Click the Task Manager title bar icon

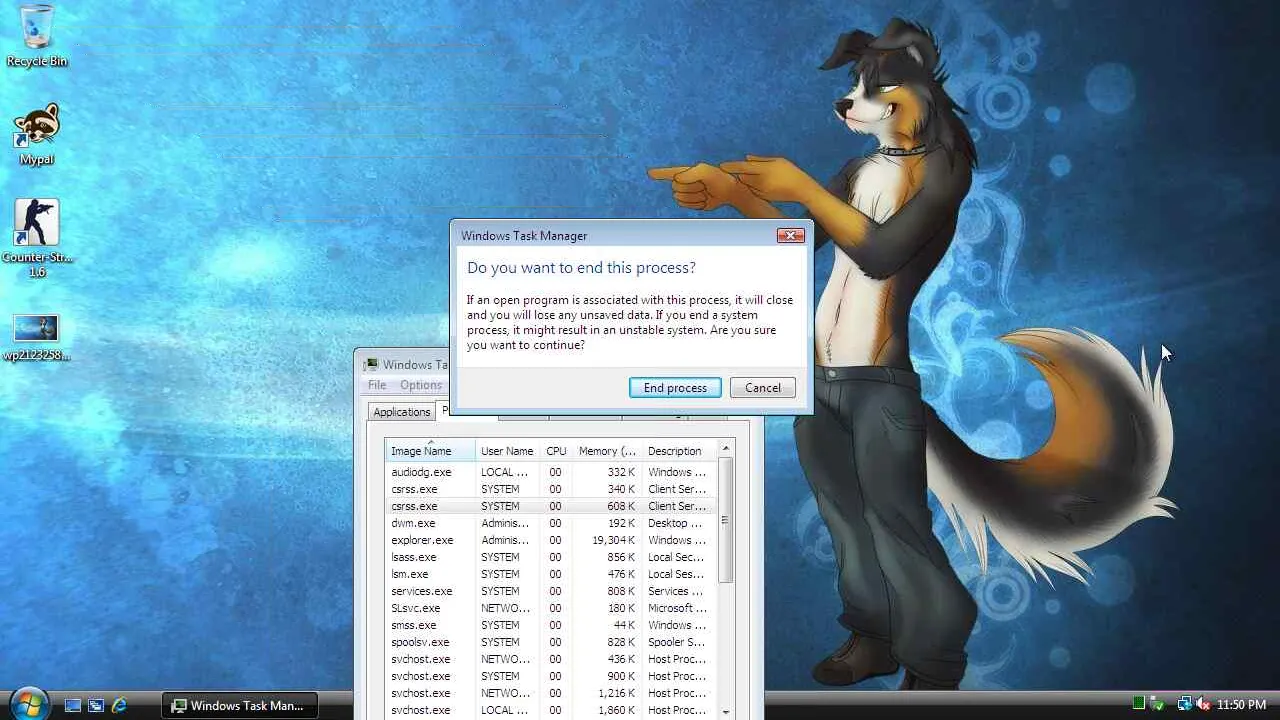coord(371,365)
